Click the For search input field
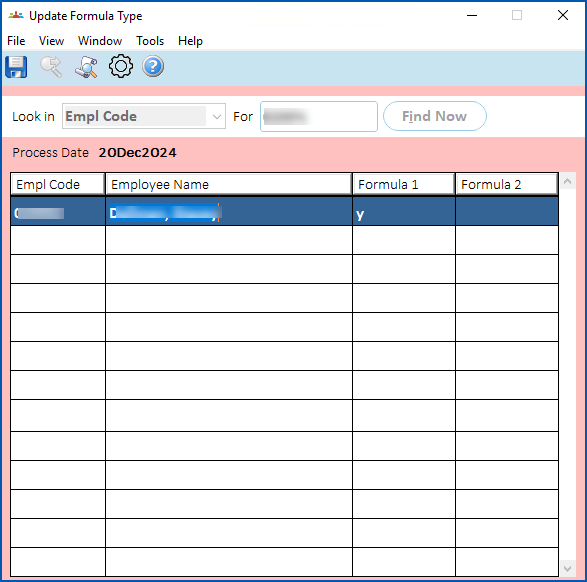 point(319,116)
